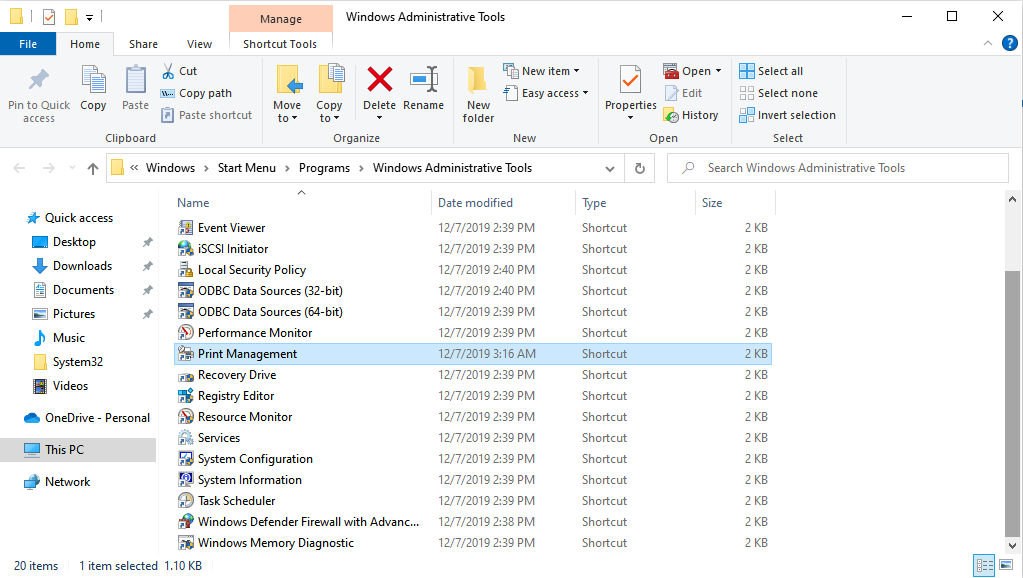Click the red Delete X icon
This screenshot has width=1023, height=578.
coord(380,80)
